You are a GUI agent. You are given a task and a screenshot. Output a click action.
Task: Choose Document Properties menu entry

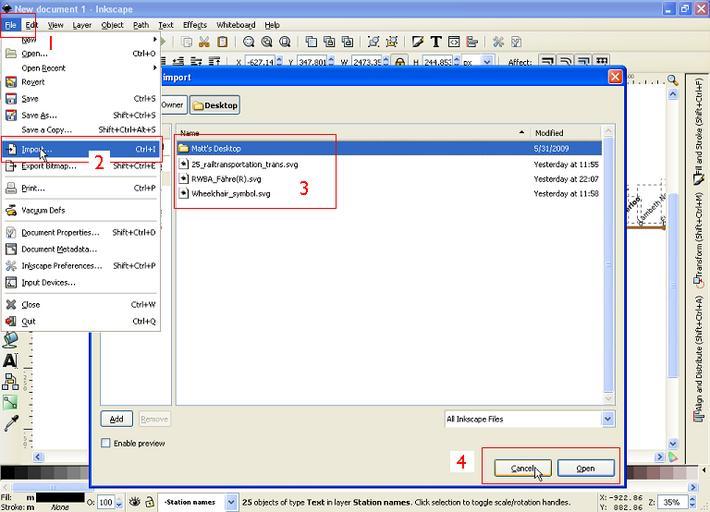coord(82,232)
